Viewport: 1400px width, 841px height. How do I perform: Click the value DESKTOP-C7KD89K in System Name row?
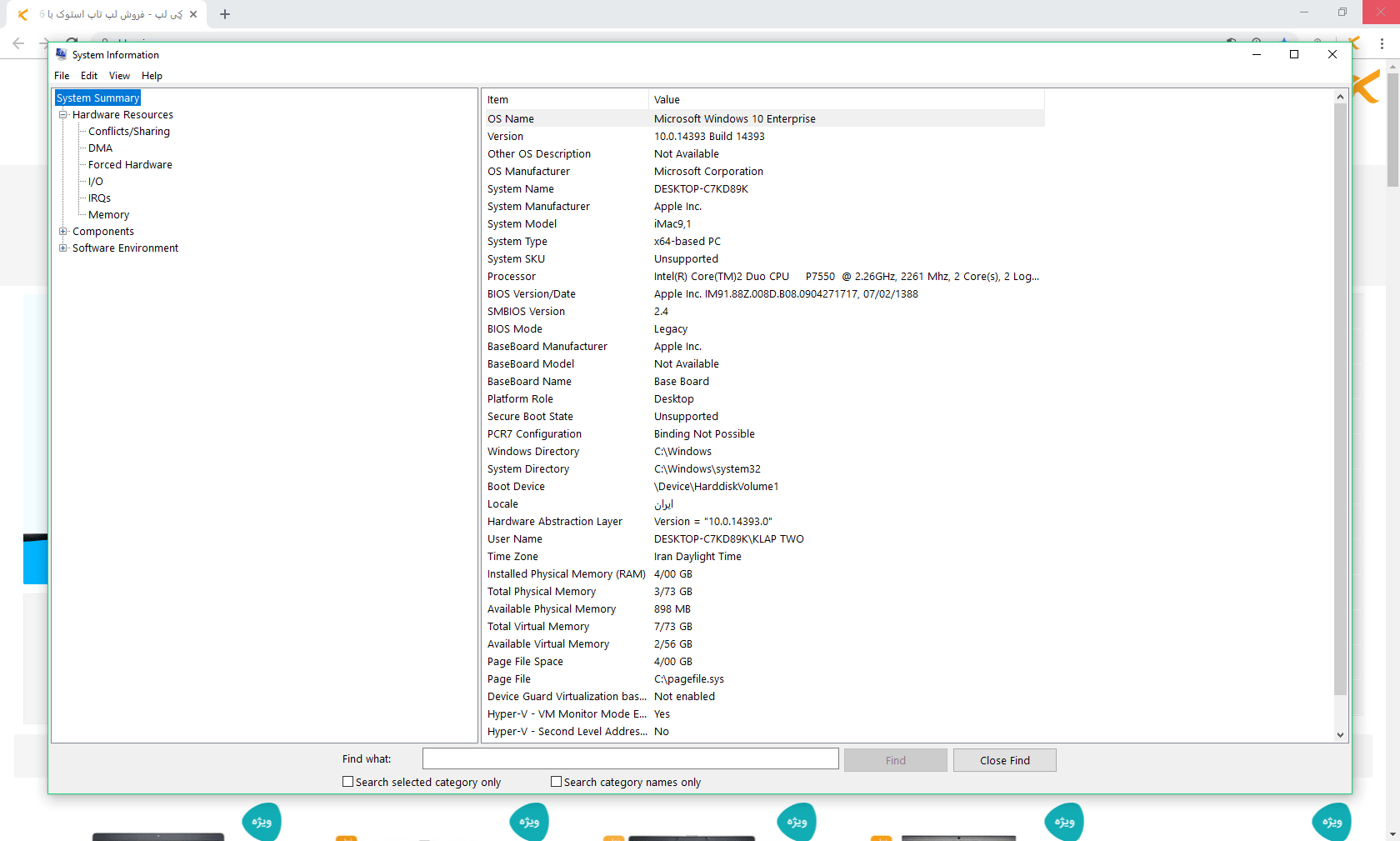click(701, 189)
